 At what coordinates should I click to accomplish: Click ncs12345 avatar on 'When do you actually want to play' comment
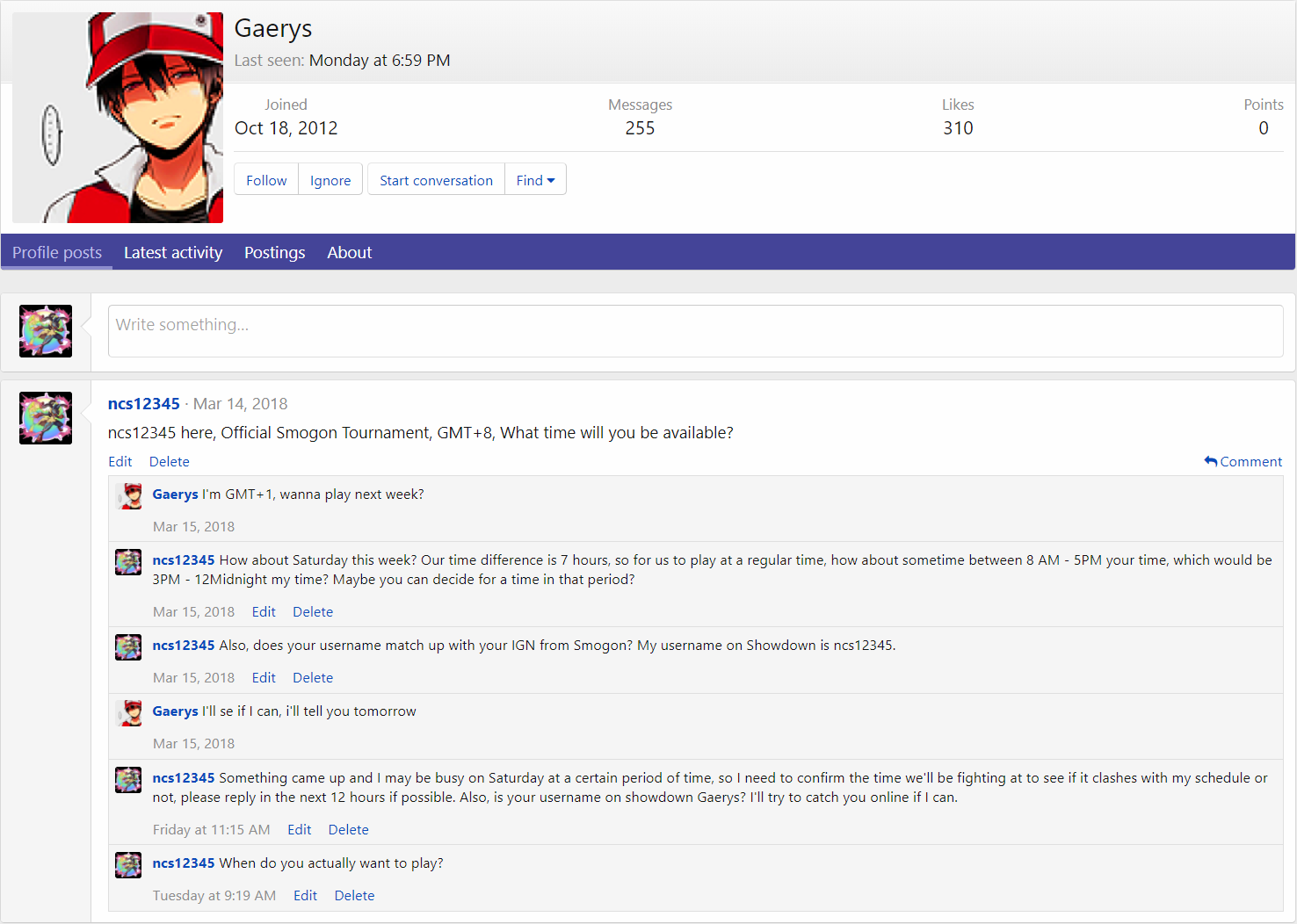(x=129, y=865)
